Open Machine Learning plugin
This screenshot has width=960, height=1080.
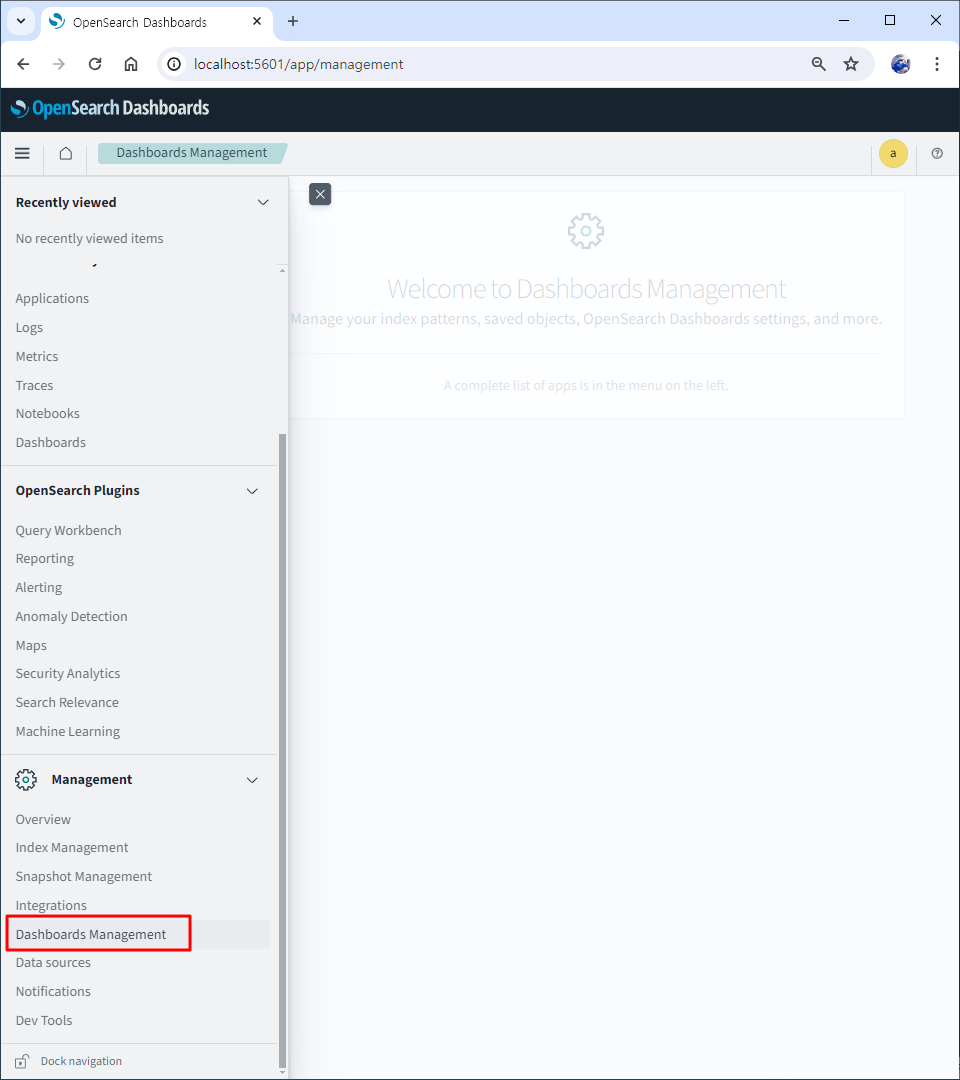click(x=68, y=731)
